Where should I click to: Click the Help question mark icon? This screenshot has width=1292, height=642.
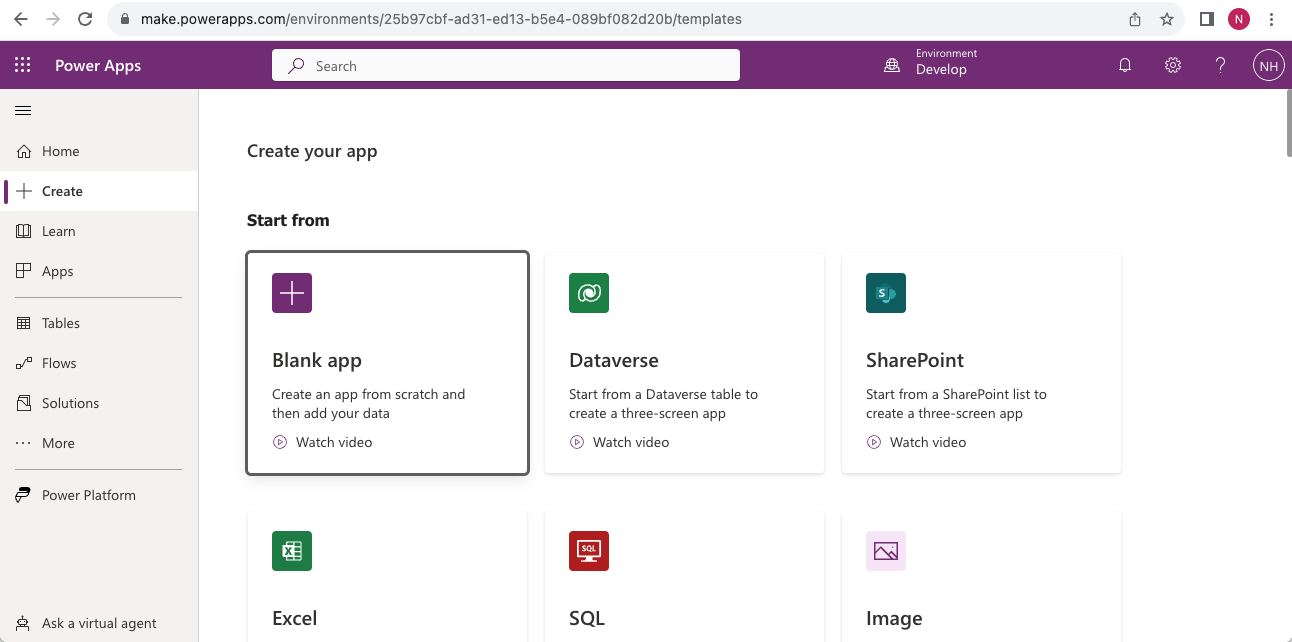click(1220, 66)
